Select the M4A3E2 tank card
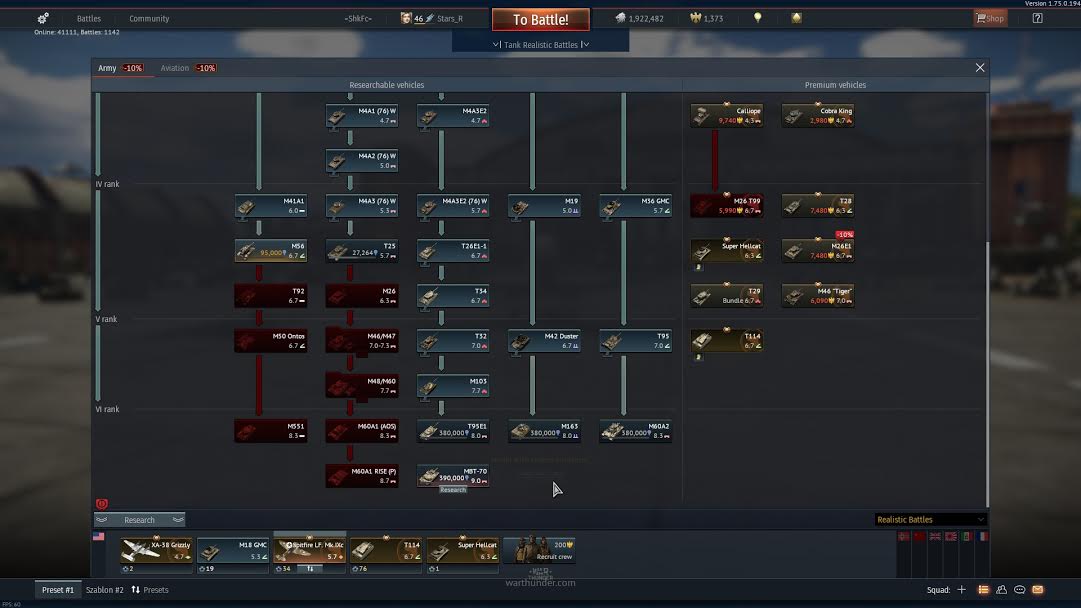 click(x=453, y=115)
